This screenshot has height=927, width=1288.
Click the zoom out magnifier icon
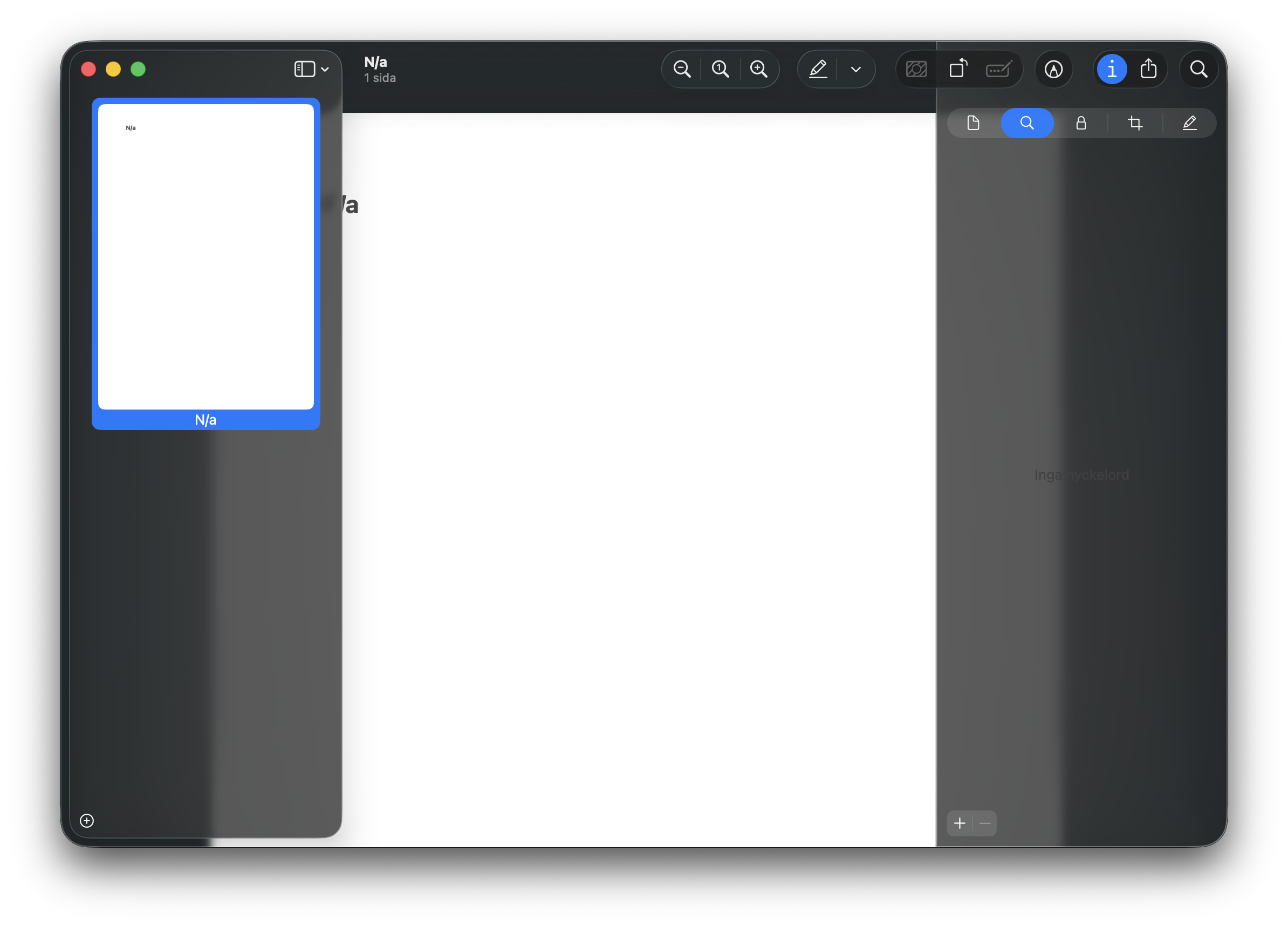pyautogui.click(x=681, y=69)
